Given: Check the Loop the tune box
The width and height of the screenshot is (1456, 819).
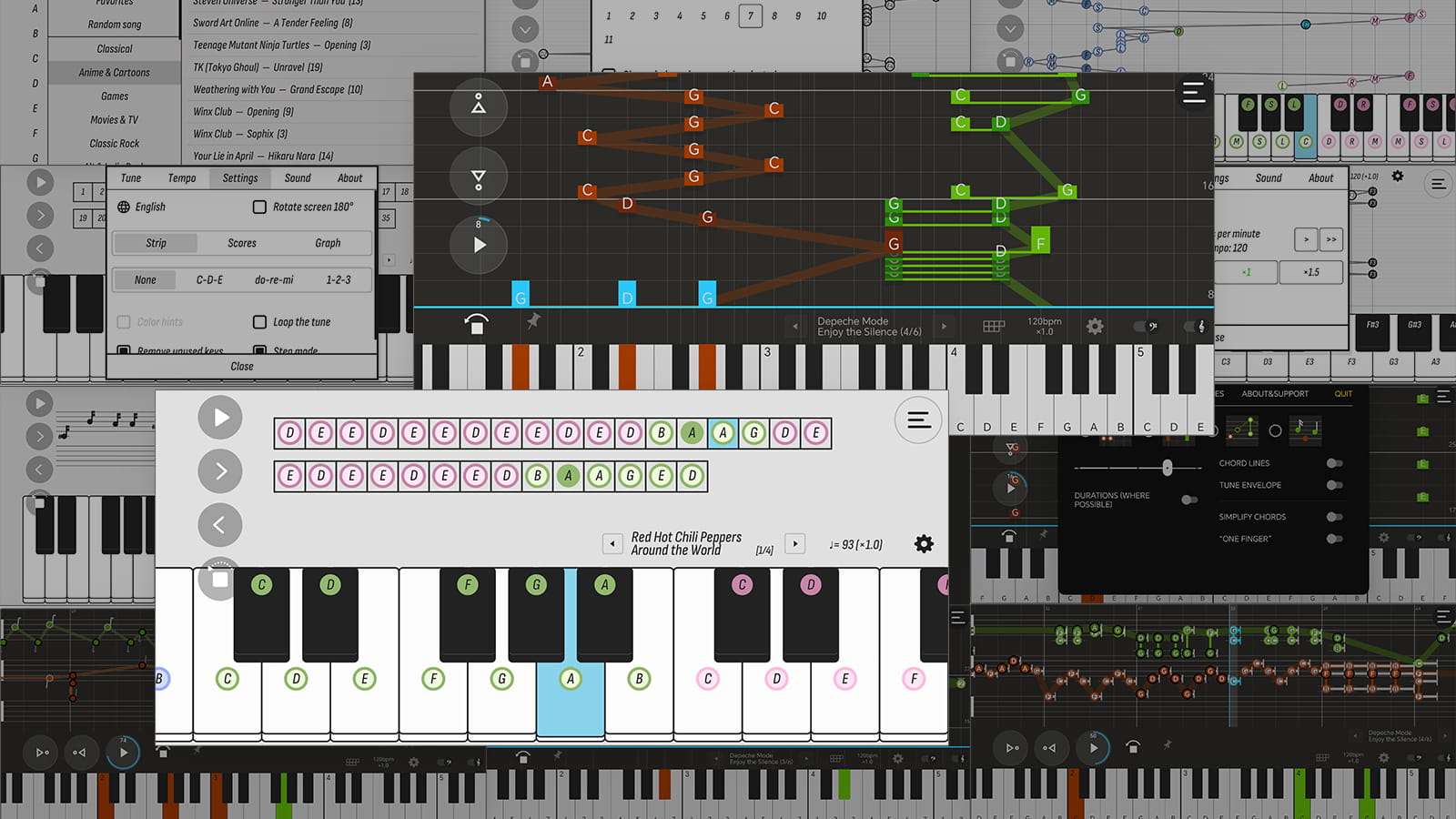Looking at the screenshot, I should [x=259, y=321].
